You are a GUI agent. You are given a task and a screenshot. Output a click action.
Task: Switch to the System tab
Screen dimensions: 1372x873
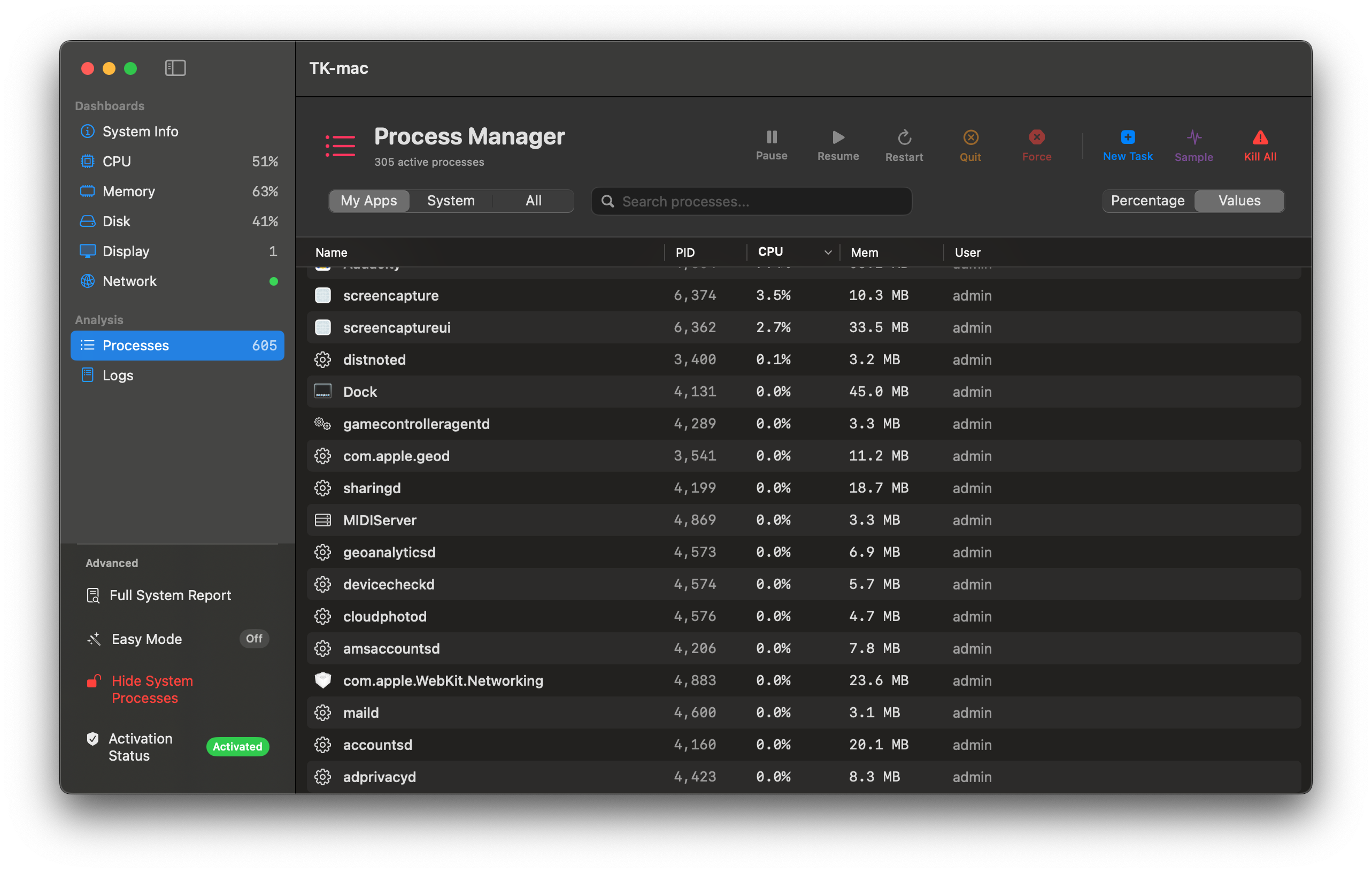point(451,201)
